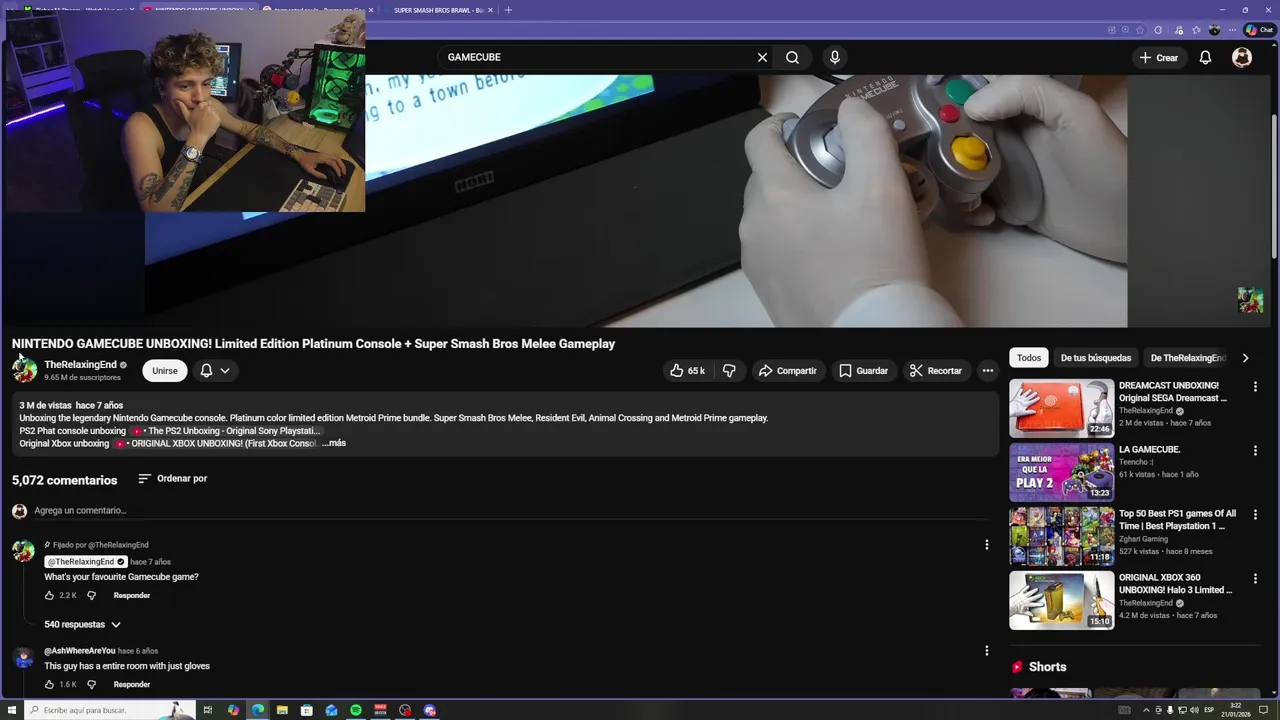Click '3 M de vistas hace 7 años' text

pyautogui.click(x=71, y=406)
